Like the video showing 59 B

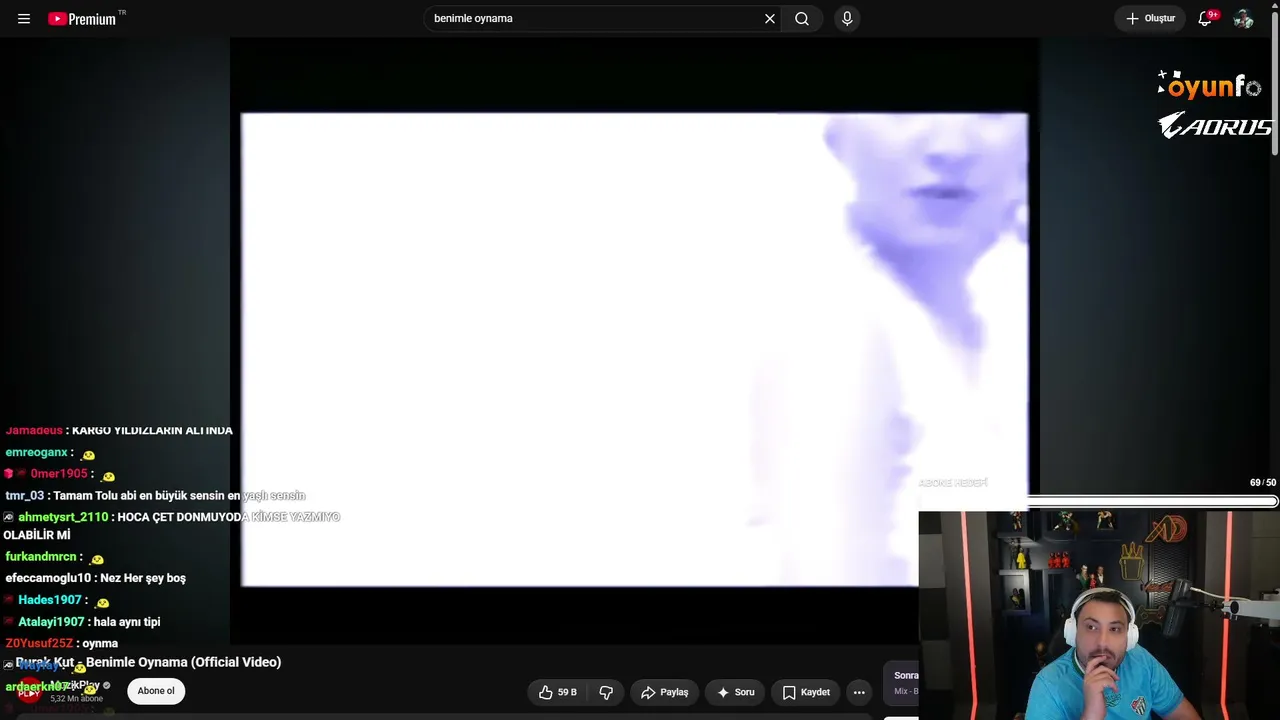point(557,692)
